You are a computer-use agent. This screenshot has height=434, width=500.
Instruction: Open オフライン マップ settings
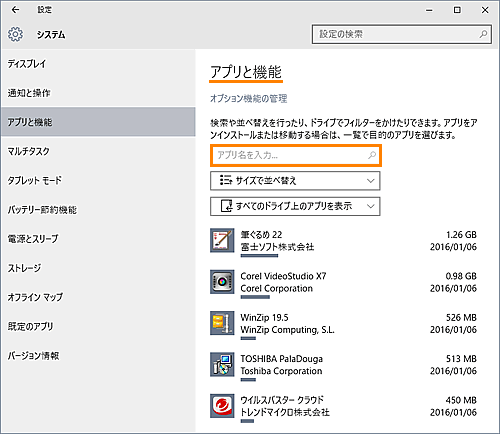click(98, 297)
